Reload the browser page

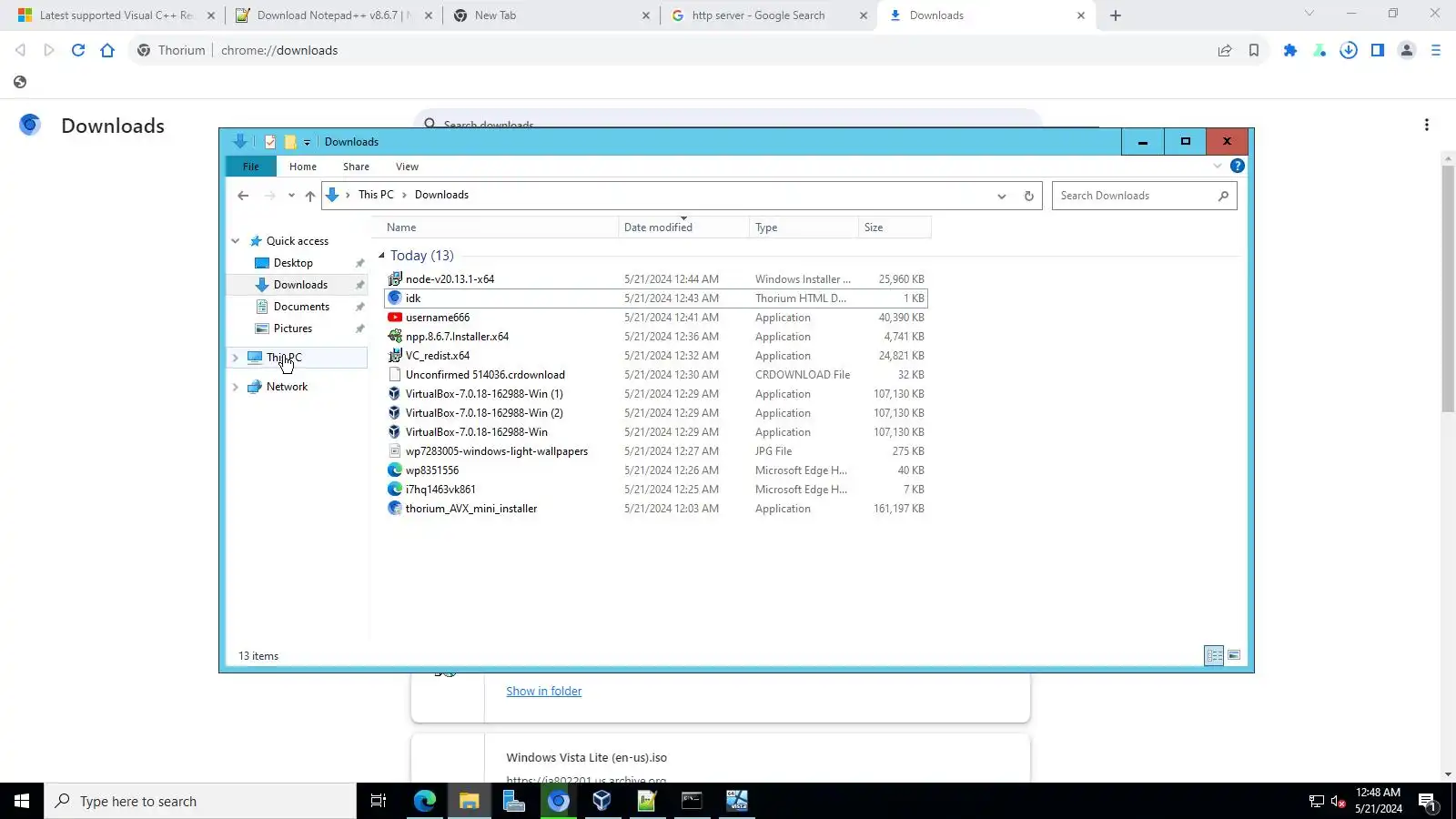(78, 50)
